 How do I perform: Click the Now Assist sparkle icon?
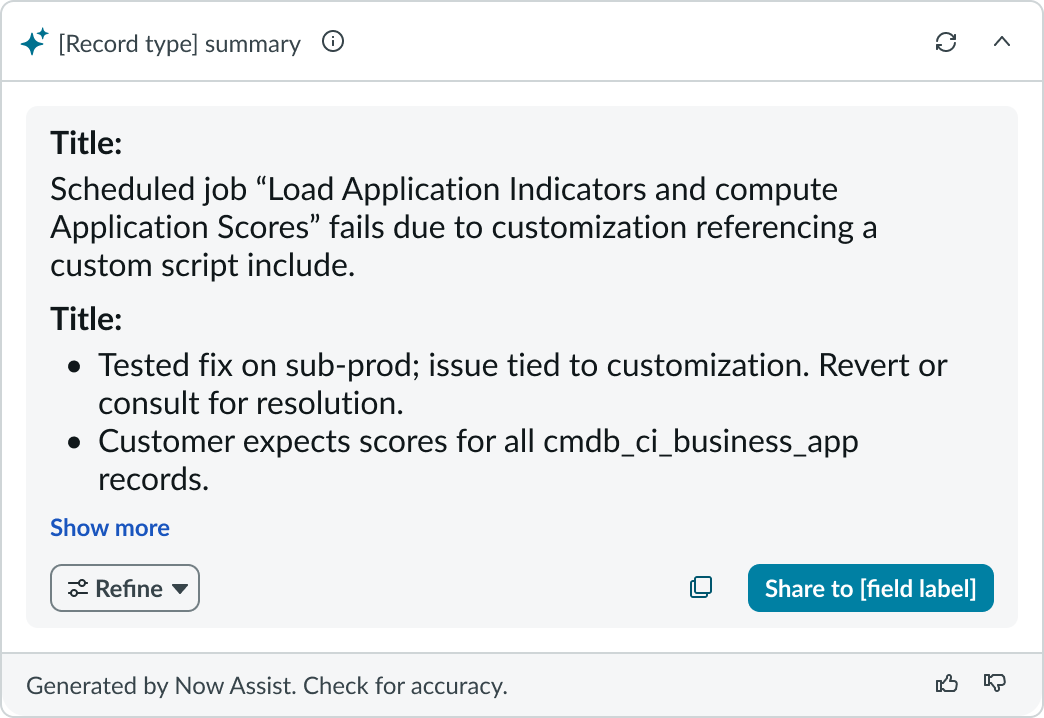(x=35, y=42)
